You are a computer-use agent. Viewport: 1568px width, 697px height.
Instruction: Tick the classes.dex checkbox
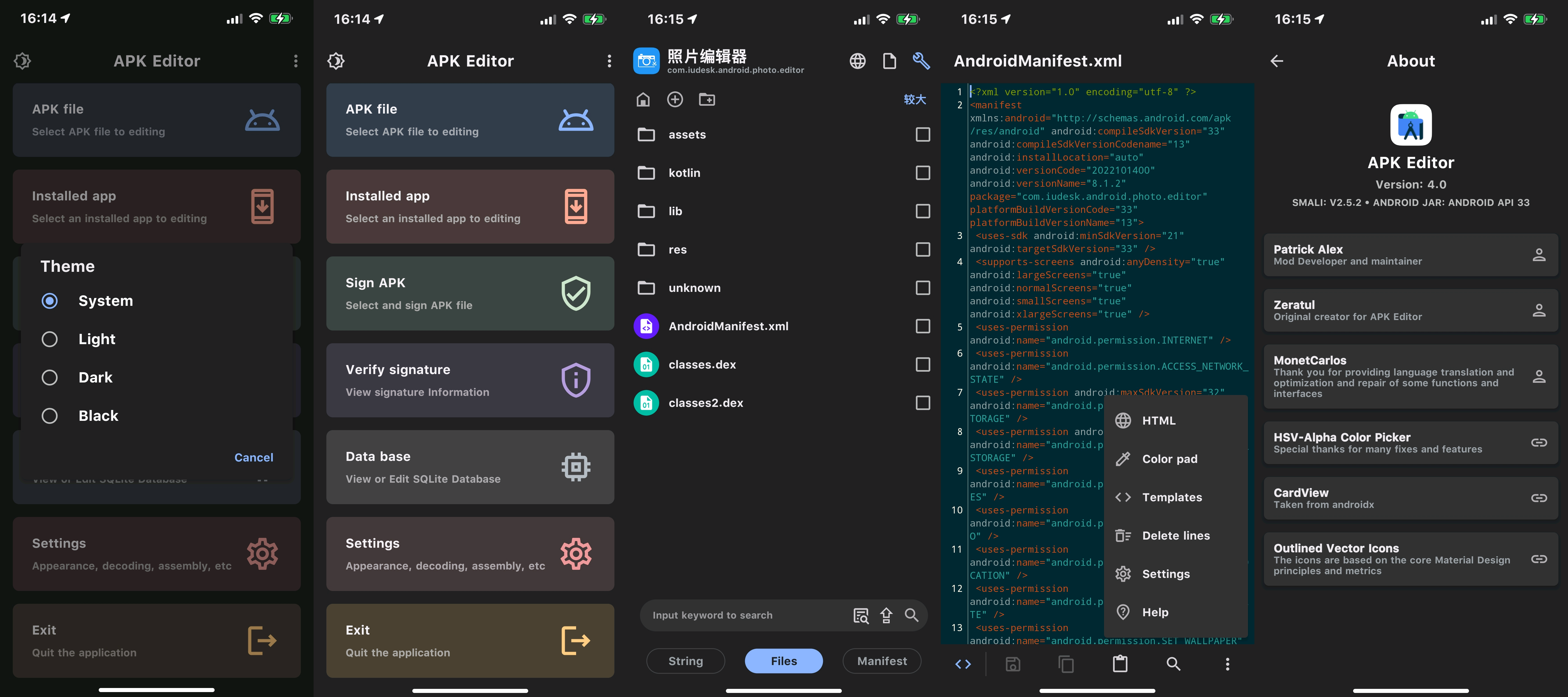pyautogui.click(x=923, y=365)
